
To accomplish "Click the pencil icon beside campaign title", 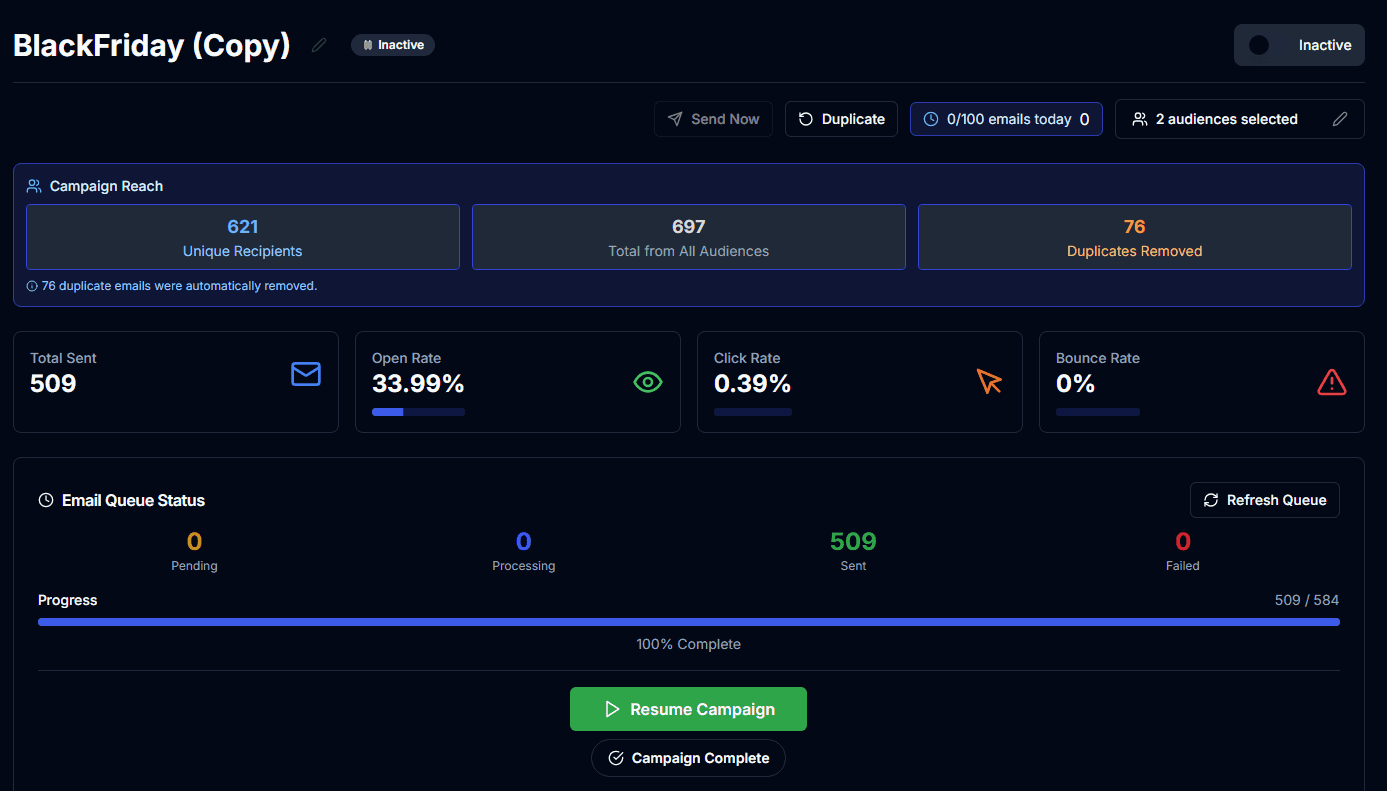I will click(319, 45).
